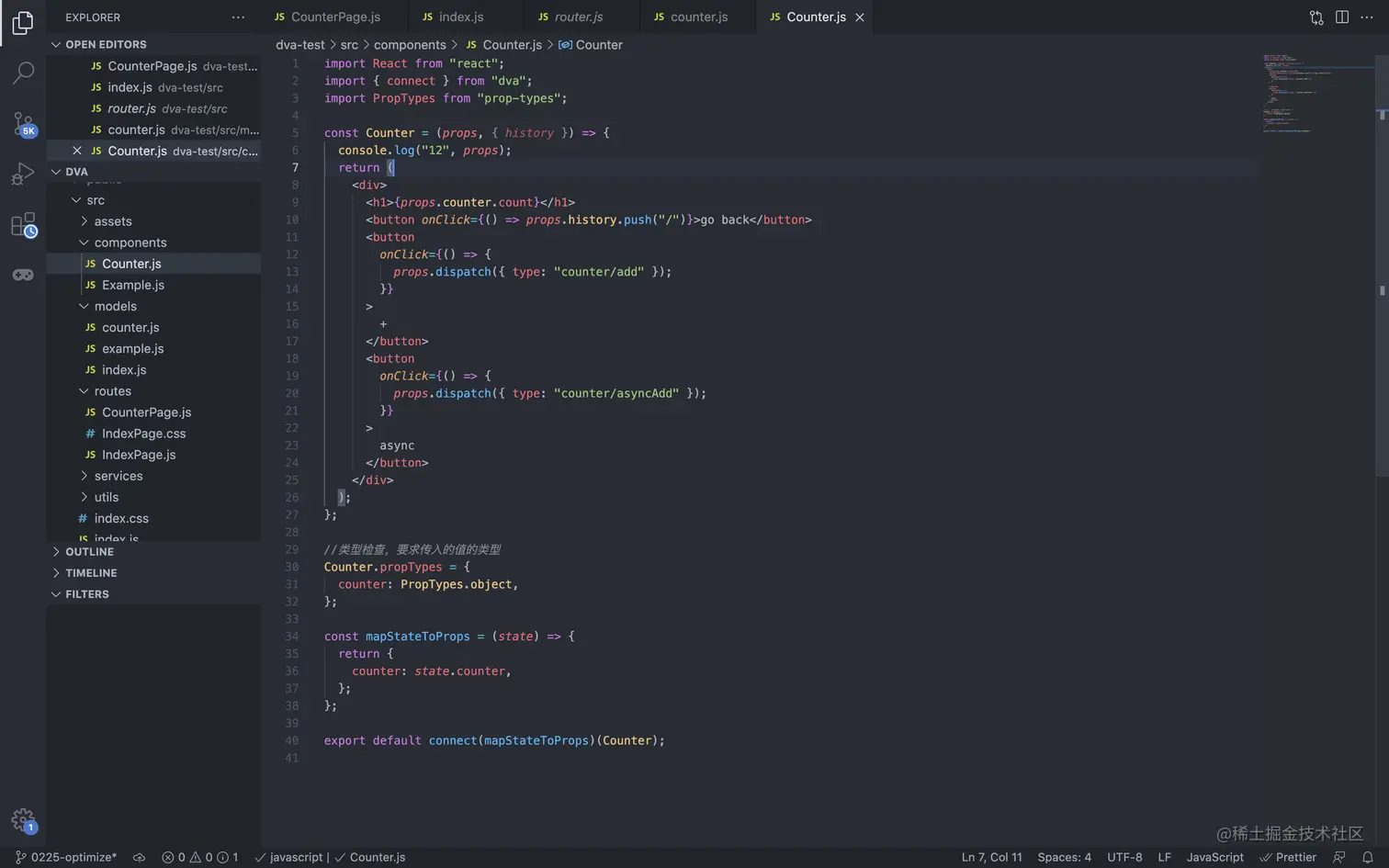Image resolution: width=1389 pixels, height=868 pixels.
Task: Collapse the src folder
Action: [76, 200]
